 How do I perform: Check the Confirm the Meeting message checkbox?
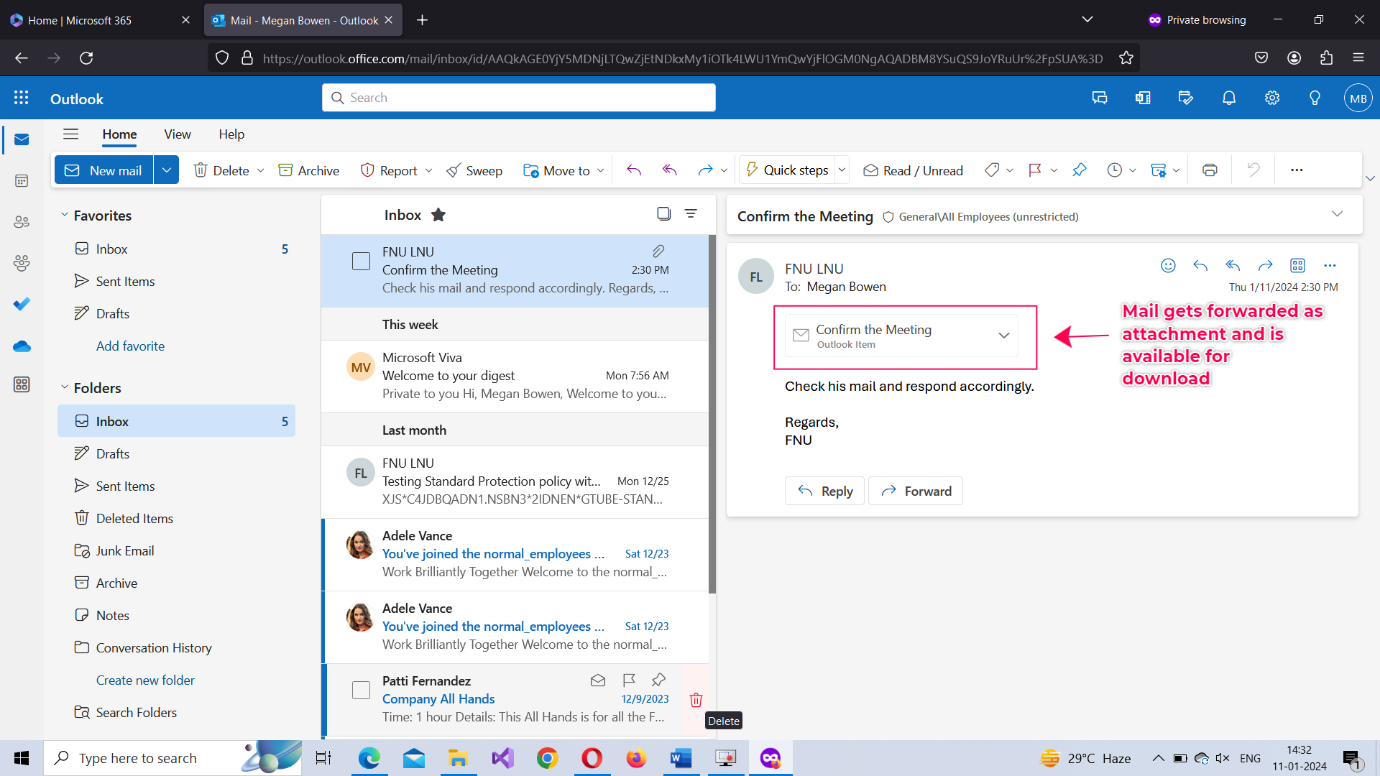point(361,261)
